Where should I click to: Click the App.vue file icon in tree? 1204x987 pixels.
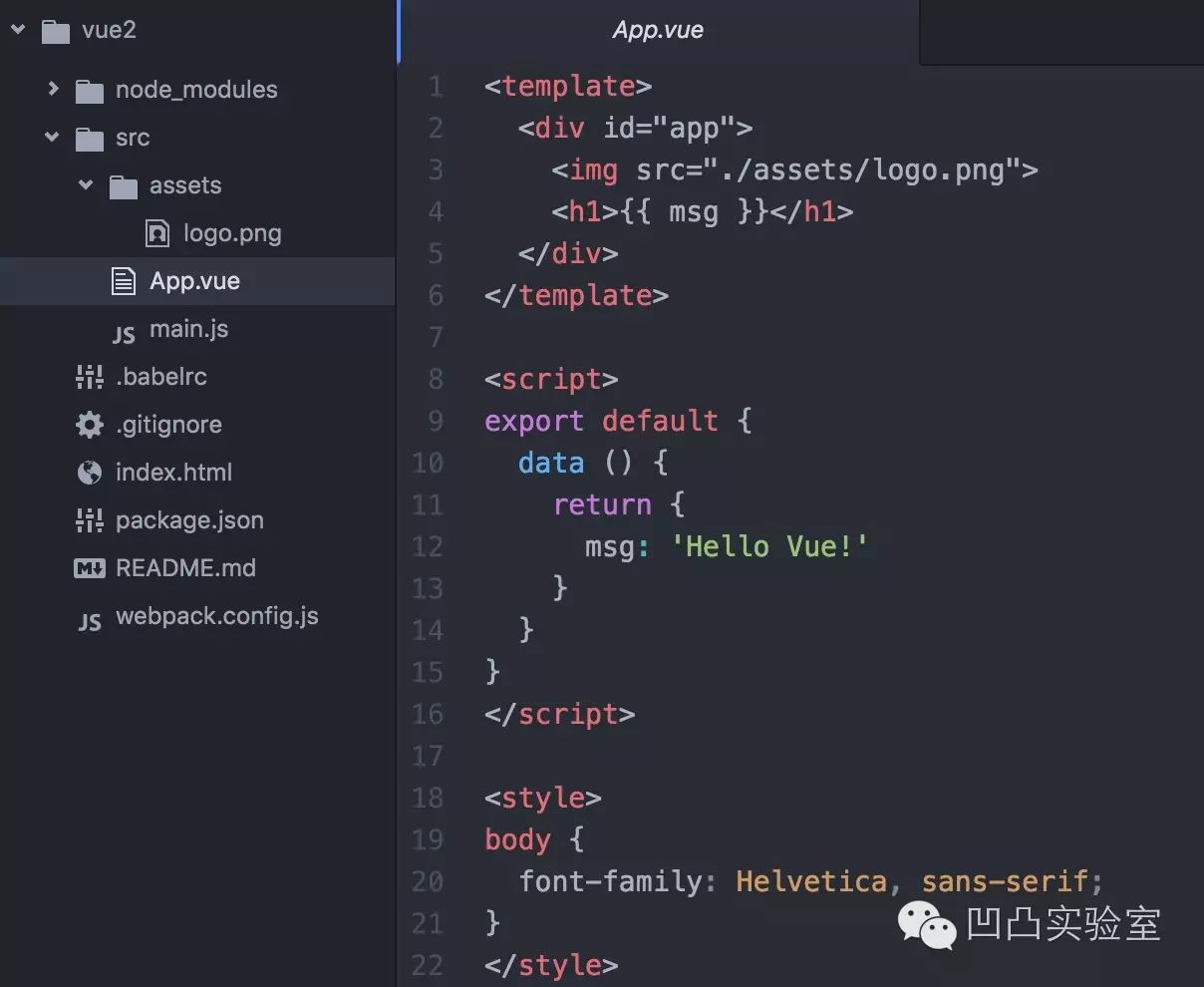click(x=123, y=281)
